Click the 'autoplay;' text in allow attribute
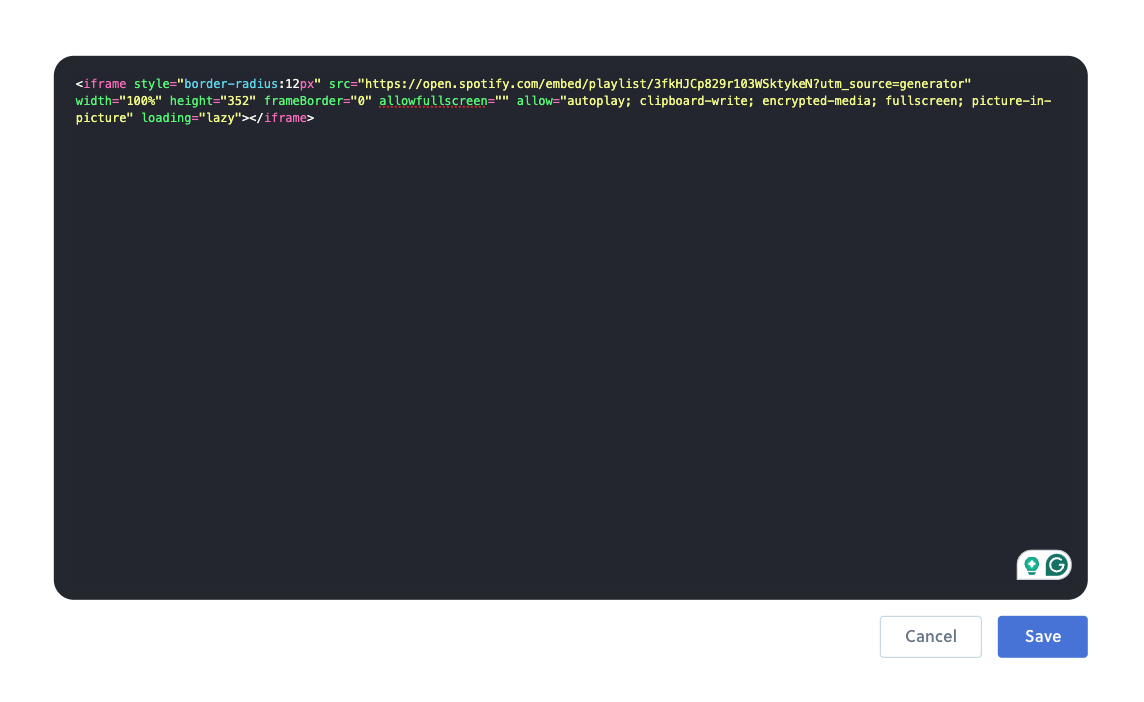This screenshot has width=1144, height=702. pos(599,101)
